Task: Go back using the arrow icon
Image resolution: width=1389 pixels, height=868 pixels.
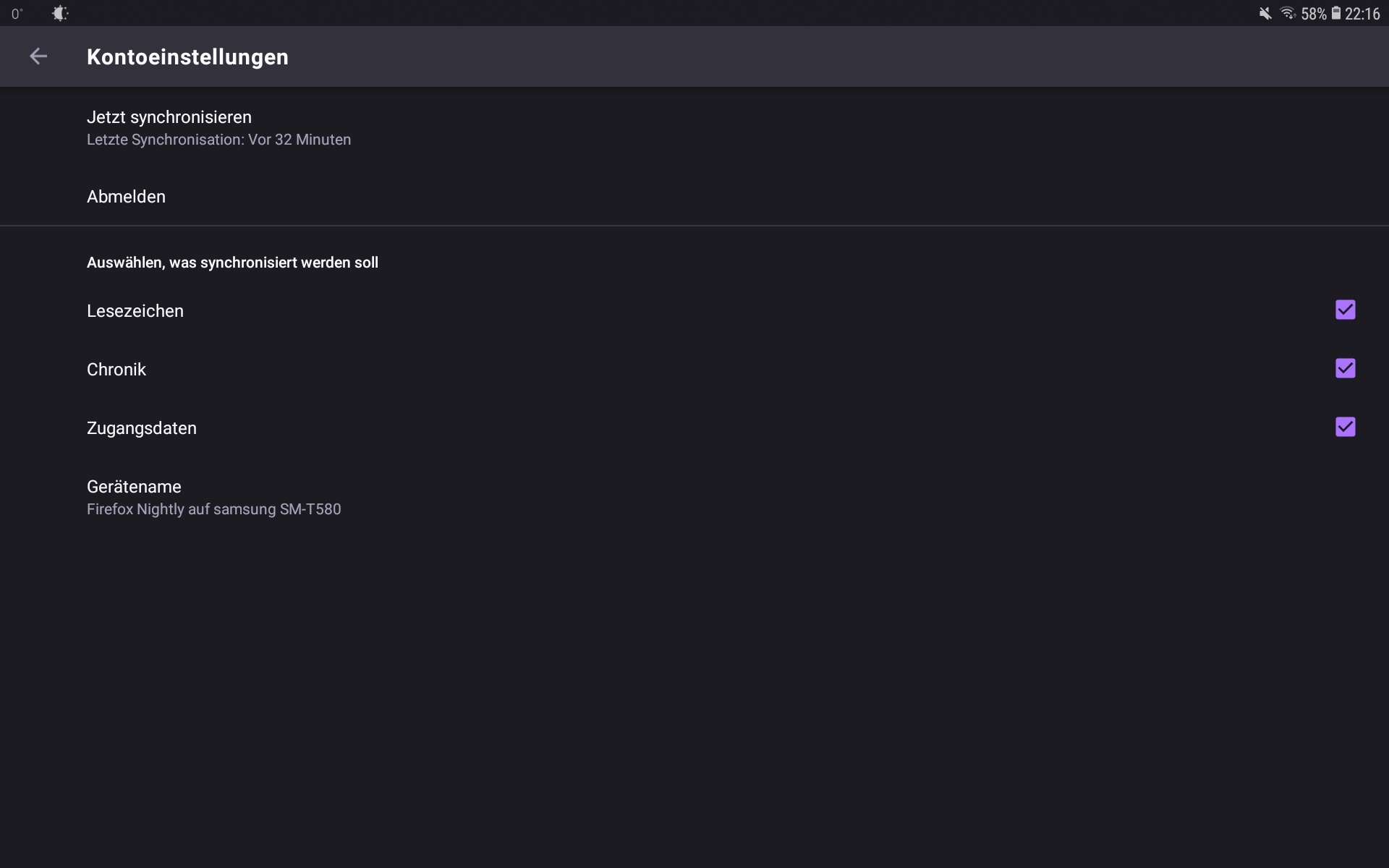Action: tap(38, 56)
